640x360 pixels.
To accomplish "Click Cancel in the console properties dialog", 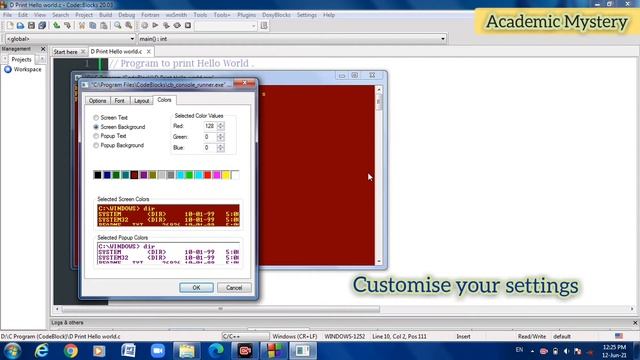I will coord(234,288).
